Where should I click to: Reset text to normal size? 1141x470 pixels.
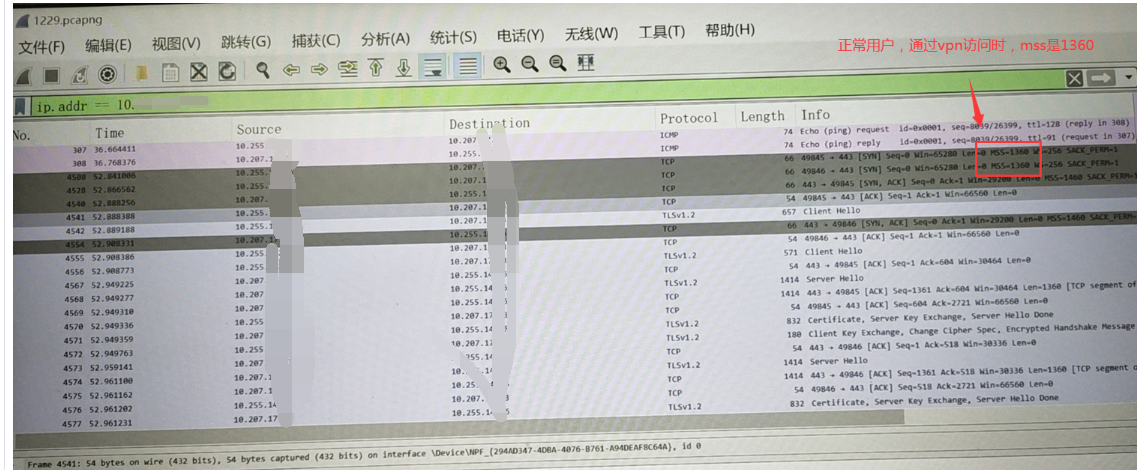[558, 64]
